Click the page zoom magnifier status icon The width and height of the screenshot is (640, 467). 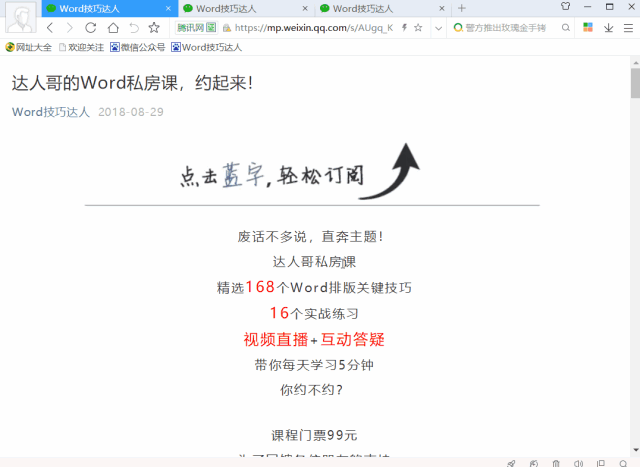coord(623,463)
